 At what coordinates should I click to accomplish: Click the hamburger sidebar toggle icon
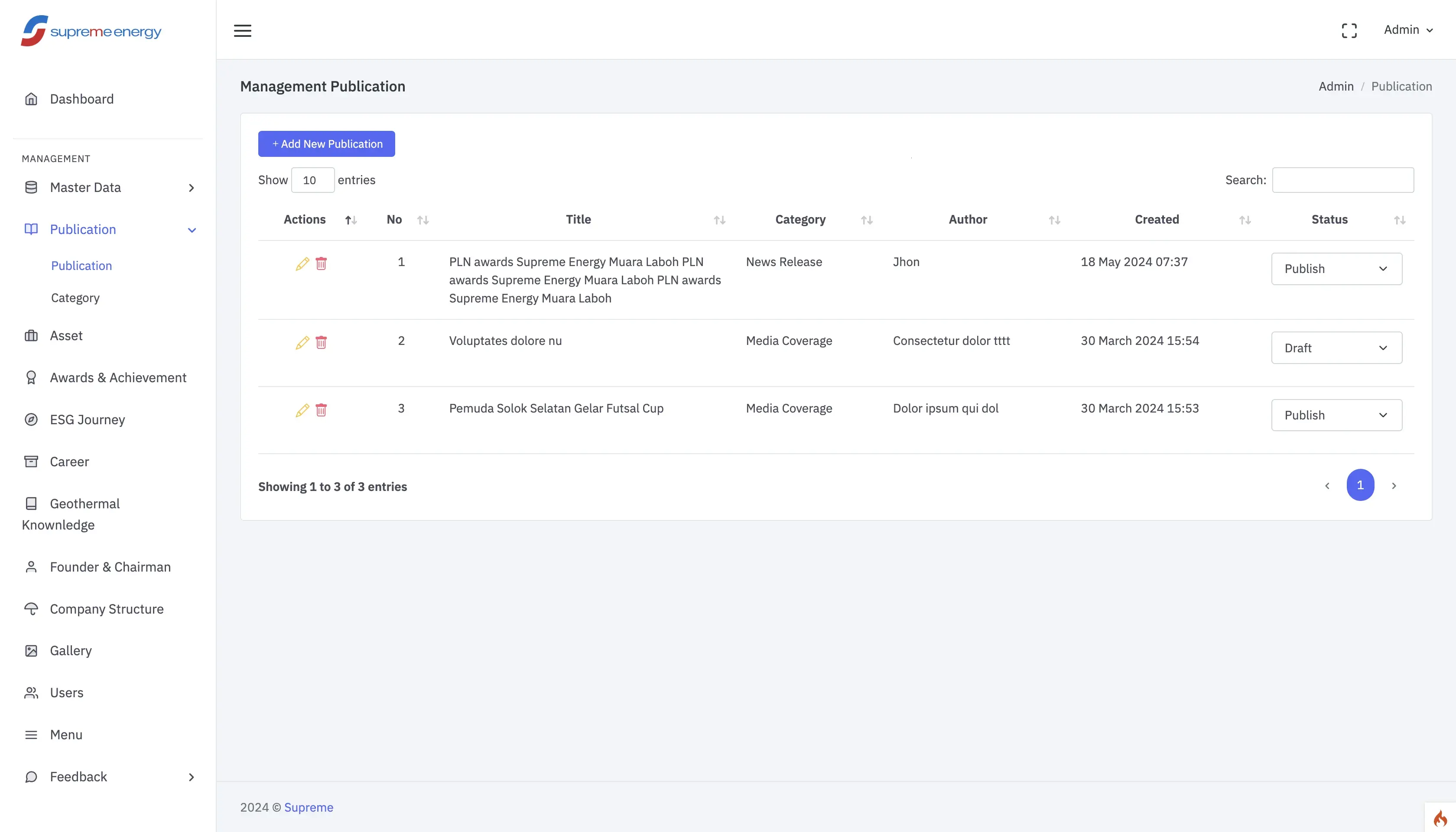(x=242, y=30)
